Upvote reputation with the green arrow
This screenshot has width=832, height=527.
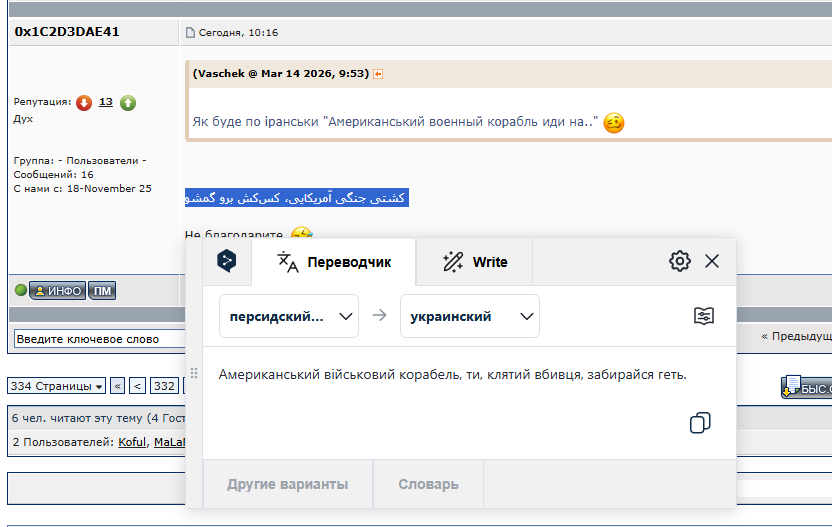click(128, 102)
